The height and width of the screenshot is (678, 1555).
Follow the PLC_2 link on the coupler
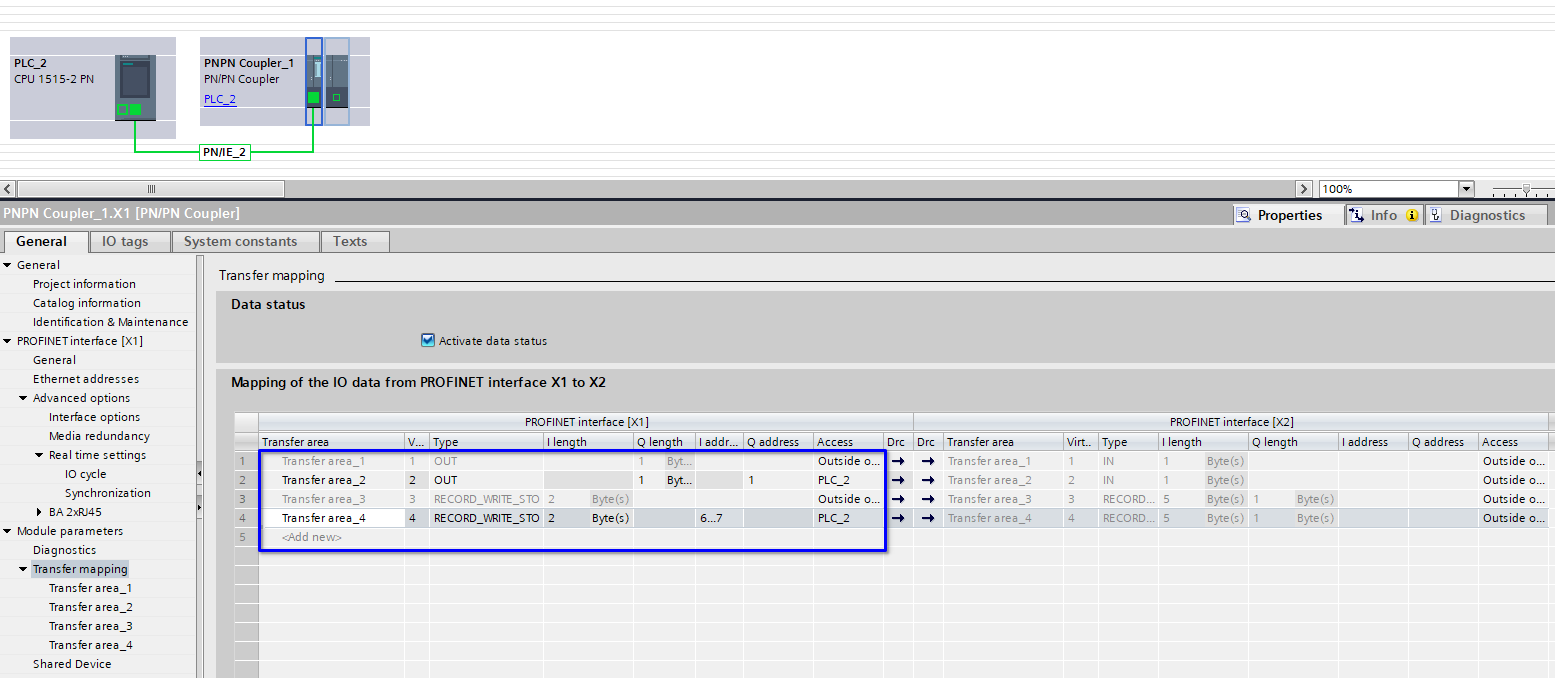220,99
